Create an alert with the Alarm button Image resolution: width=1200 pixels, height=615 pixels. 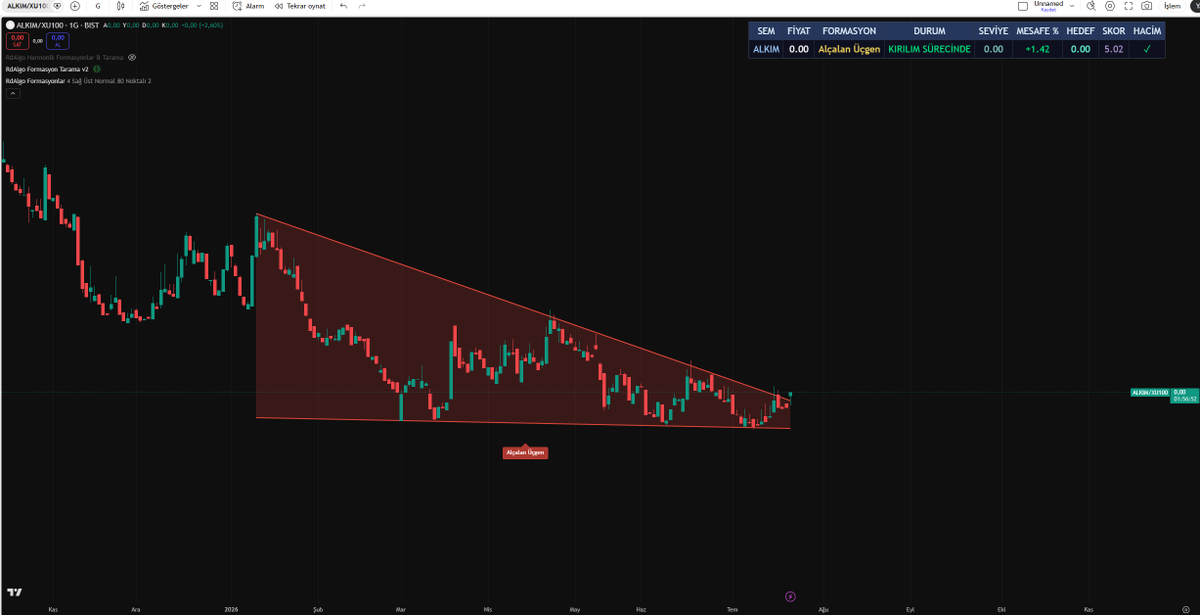[x=248, y=6]
